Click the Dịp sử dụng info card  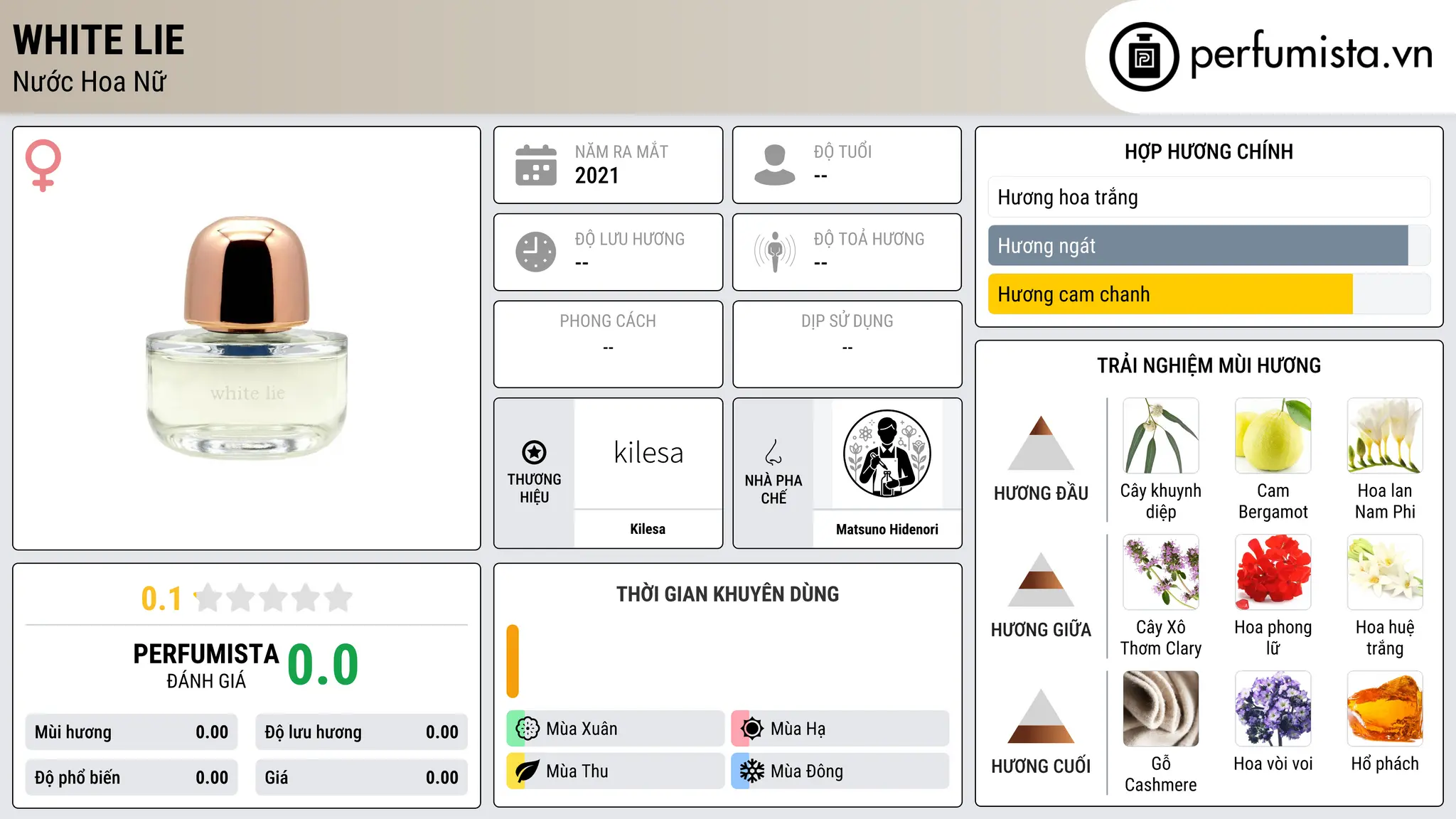(x=847, y=344)
